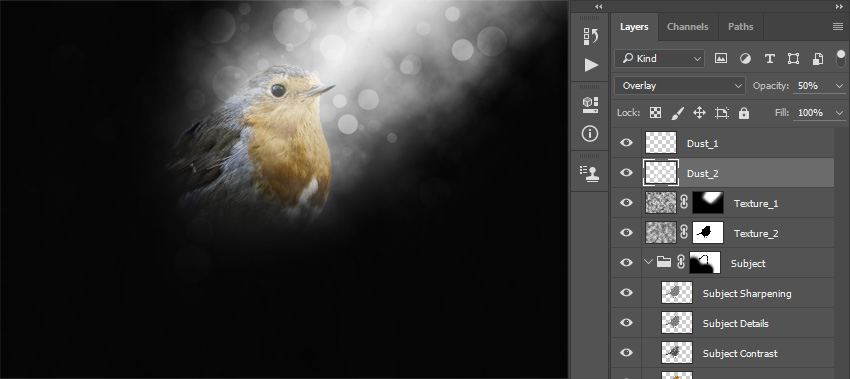
Task: Lock position move icon
Action: [x=699, y=113]
